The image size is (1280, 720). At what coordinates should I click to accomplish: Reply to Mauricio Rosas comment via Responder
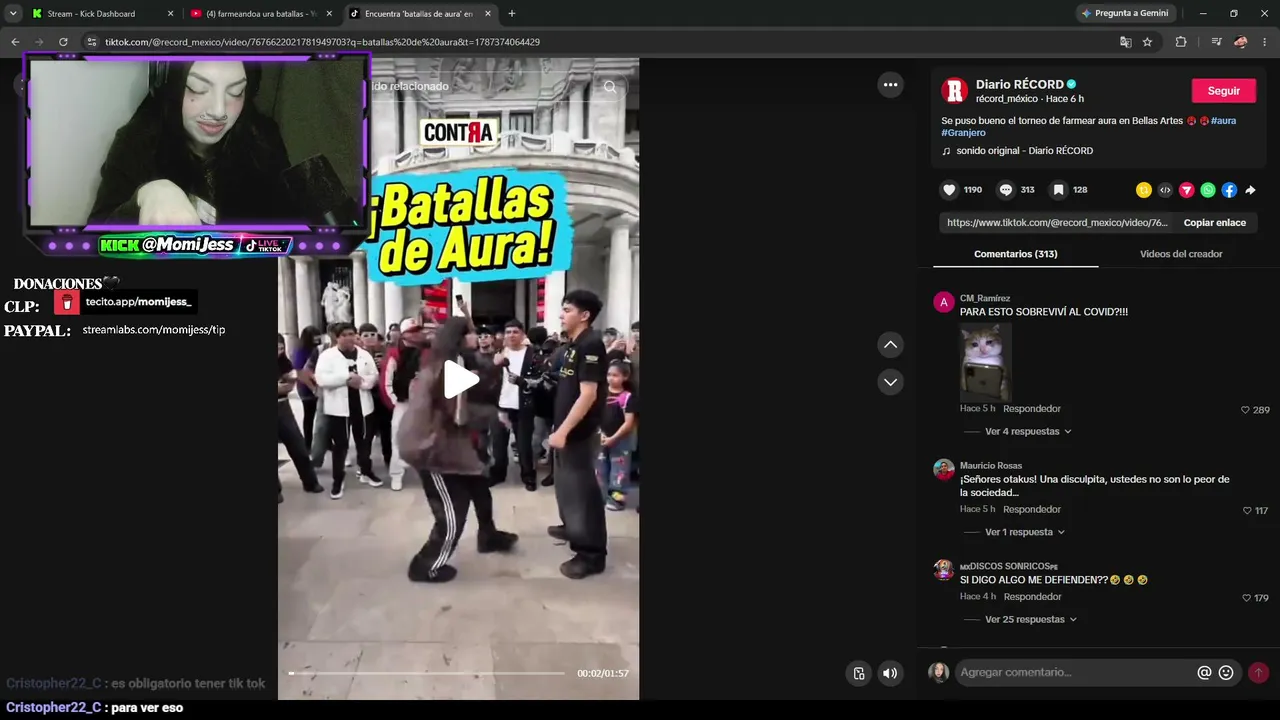[x=1032, y=510]
